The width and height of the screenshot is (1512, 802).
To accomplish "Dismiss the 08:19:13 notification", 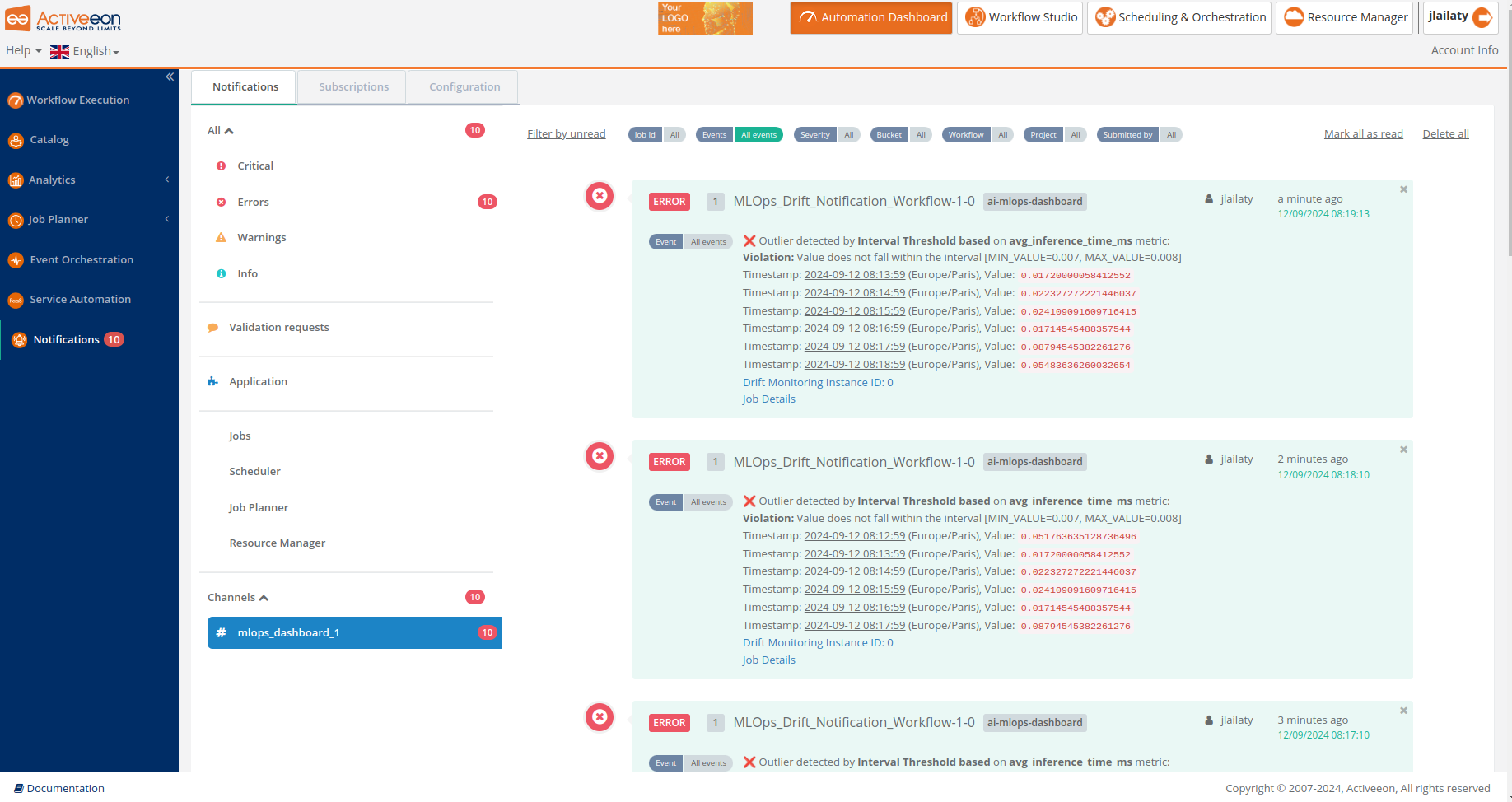I will 1403,189.
